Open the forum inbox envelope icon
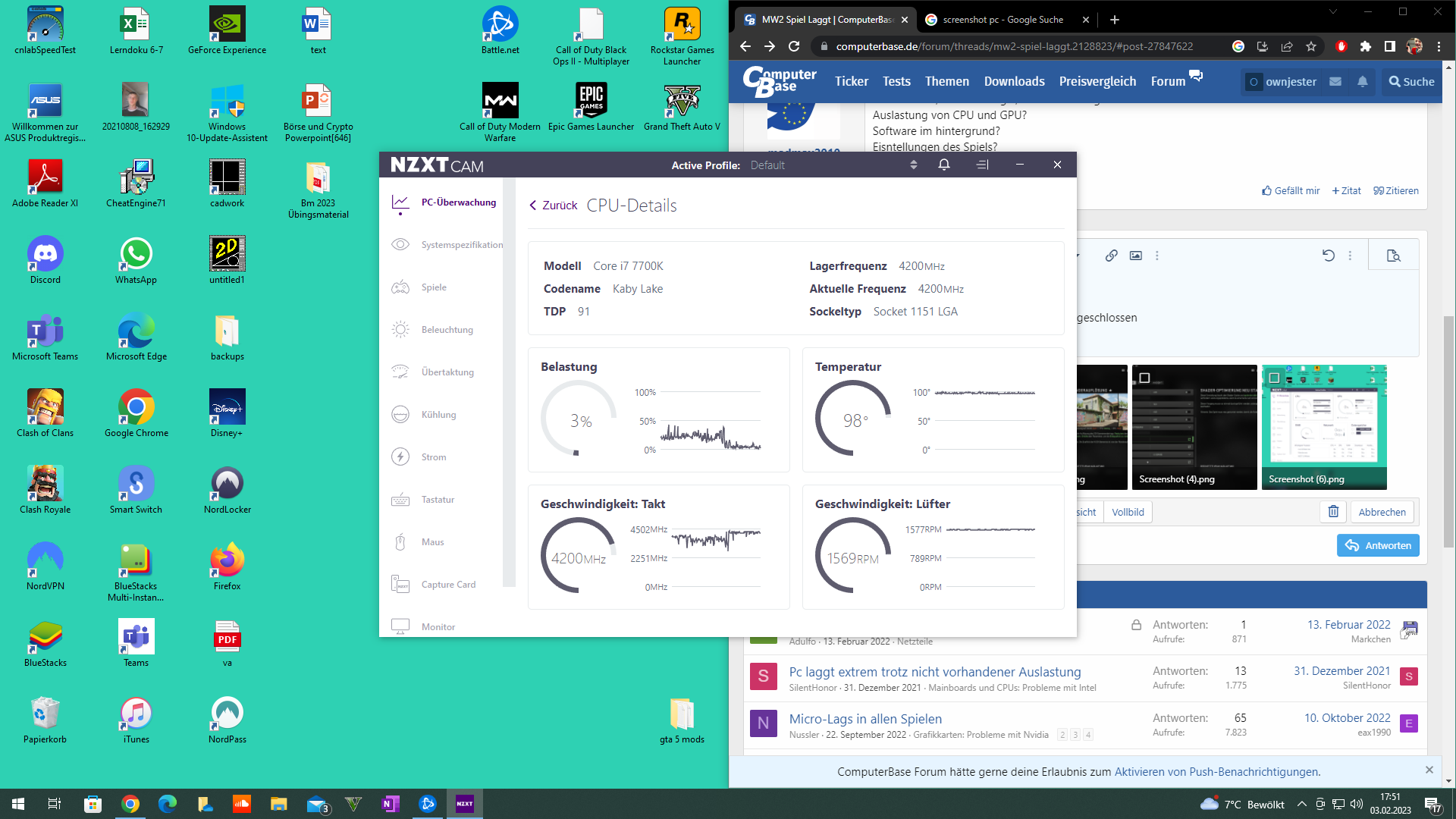1456x819 pixels. pos(1335,81)
